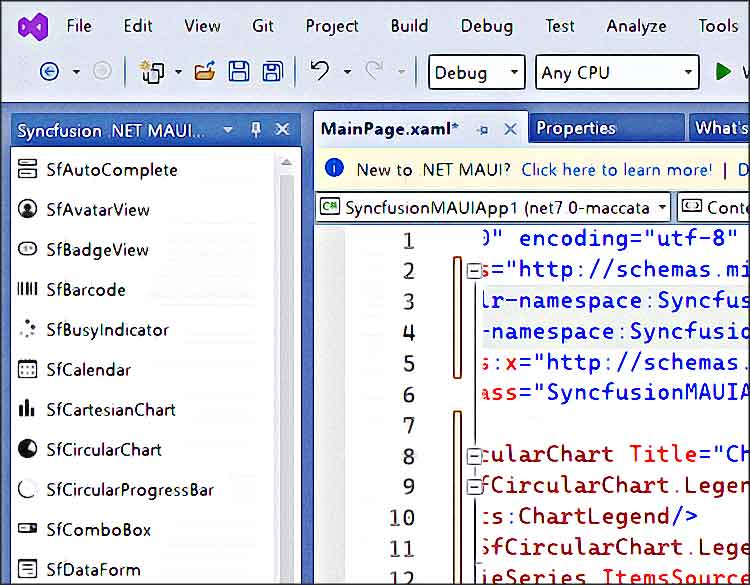Click the encoding="utf-8" text on line 1
Screen dimensions: 750x585
click(x=628, y=238)
